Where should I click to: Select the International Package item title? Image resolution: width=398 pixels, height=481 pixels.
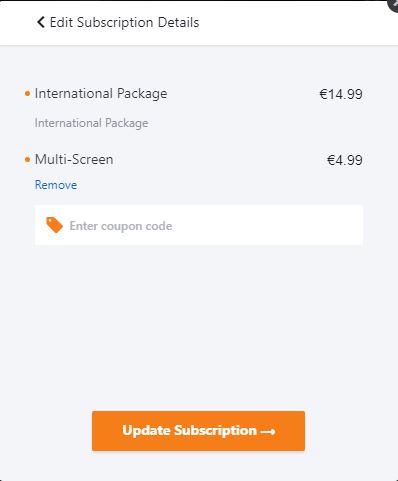(101, 94)
